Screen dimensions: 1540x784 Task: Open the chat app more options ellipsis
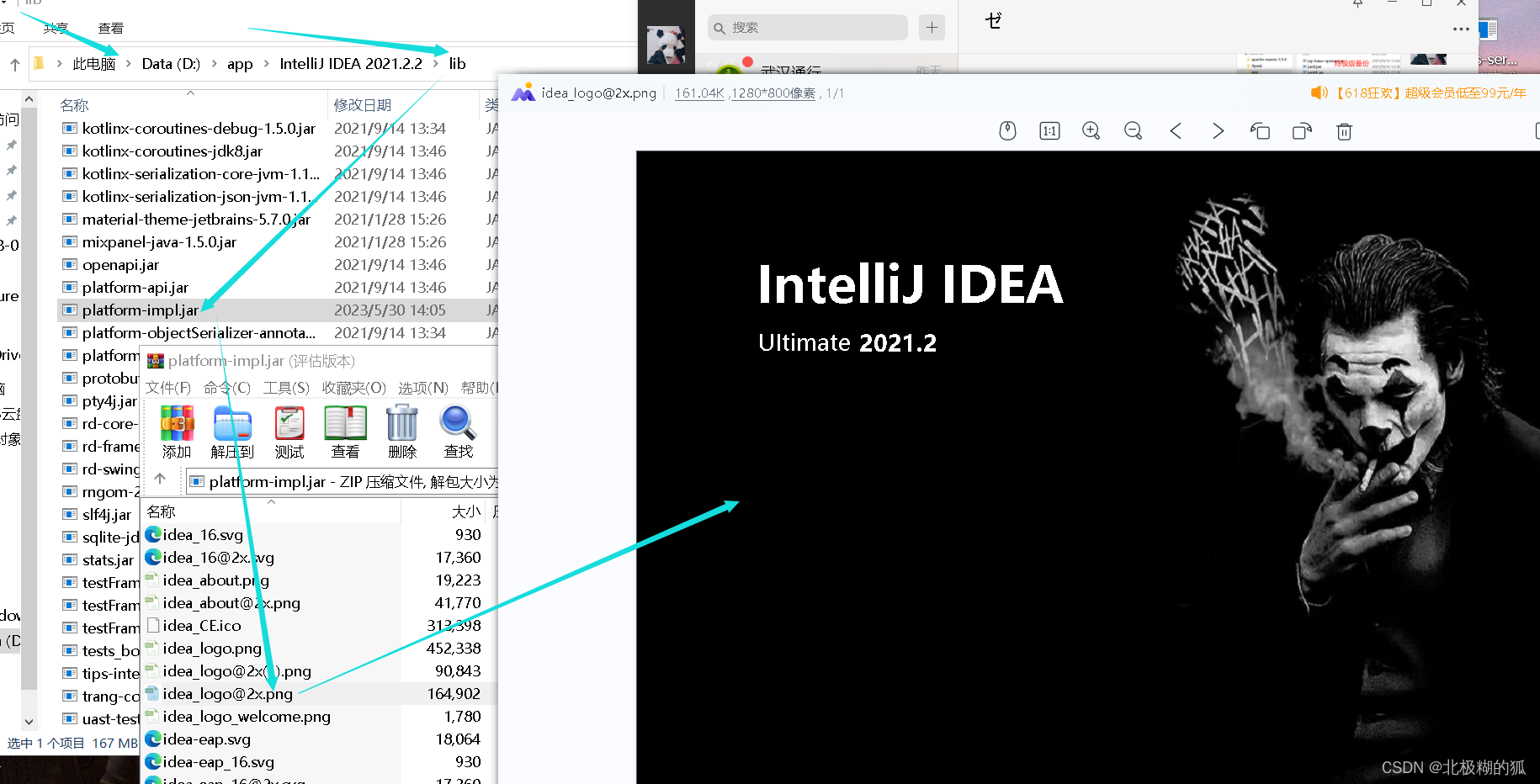point(1461,29)
